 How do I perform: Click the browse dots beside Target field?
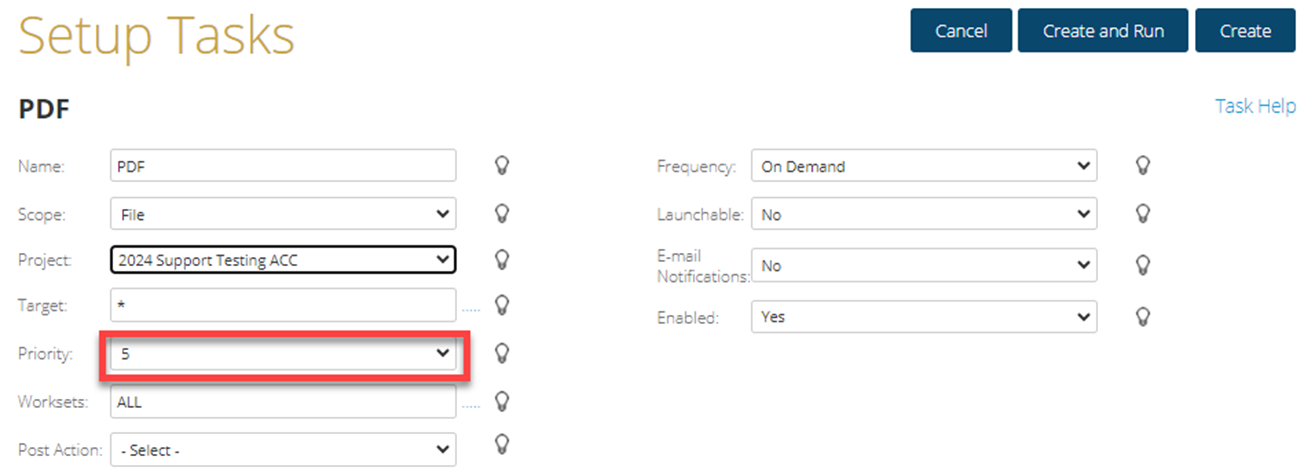471,309
